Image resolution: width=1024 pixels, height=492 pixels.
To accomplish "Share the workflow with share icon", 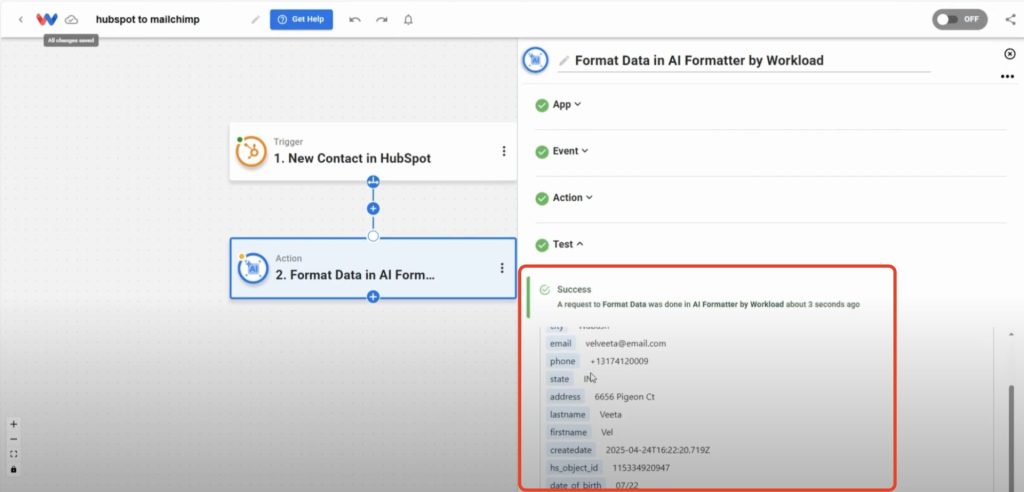I will click(1010, 20).
